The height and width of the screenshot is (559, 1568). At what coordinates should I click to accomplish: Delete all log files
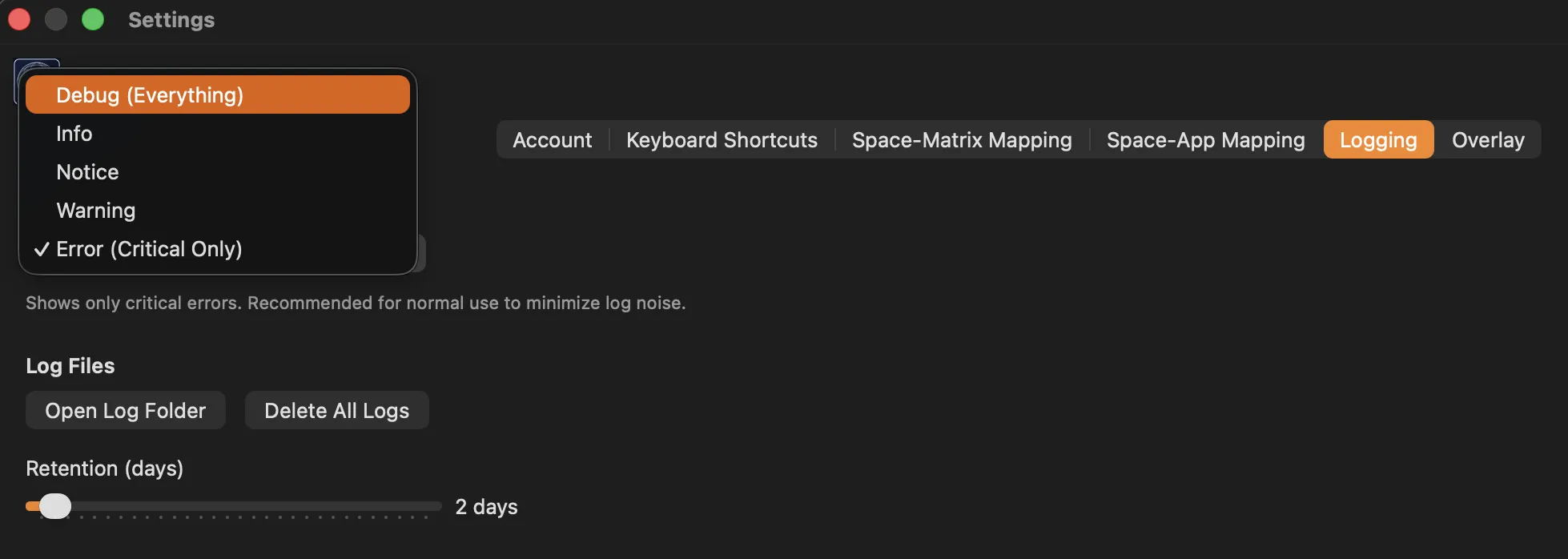coord(336,410)
